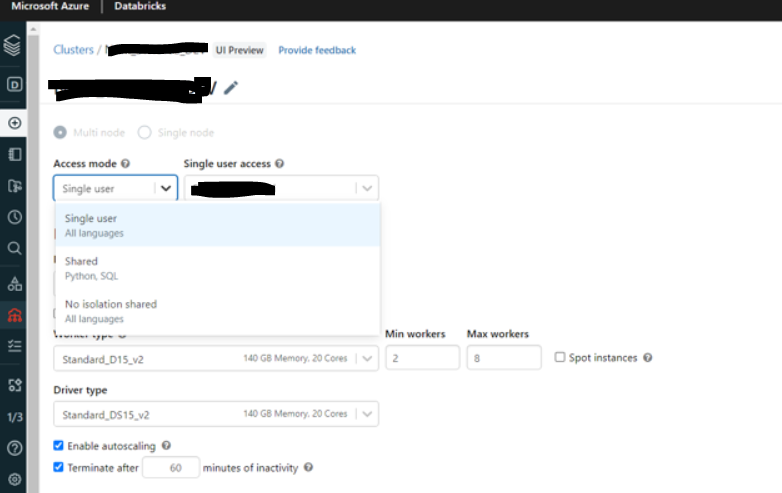Open the Compute clusters icon in sidebar
This screenshot has width=782, height=493.
(14, 315)
